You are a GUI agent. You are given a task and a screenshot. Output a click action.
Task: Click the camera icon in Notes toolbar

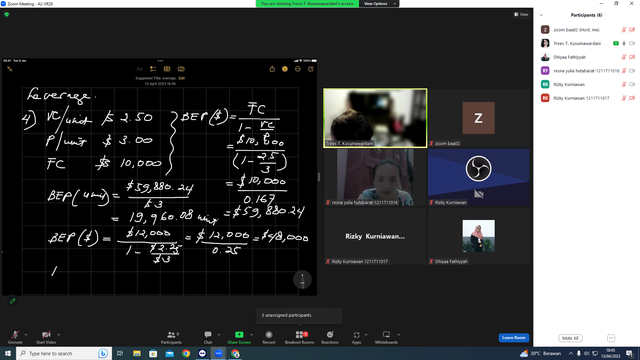(181, 69)
